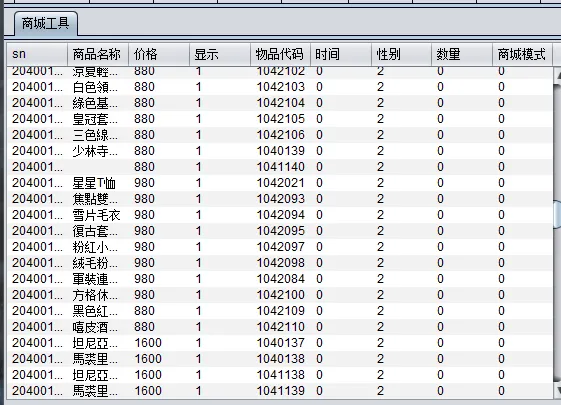Select item code 1042103 cell

click(x=280, y=87)
